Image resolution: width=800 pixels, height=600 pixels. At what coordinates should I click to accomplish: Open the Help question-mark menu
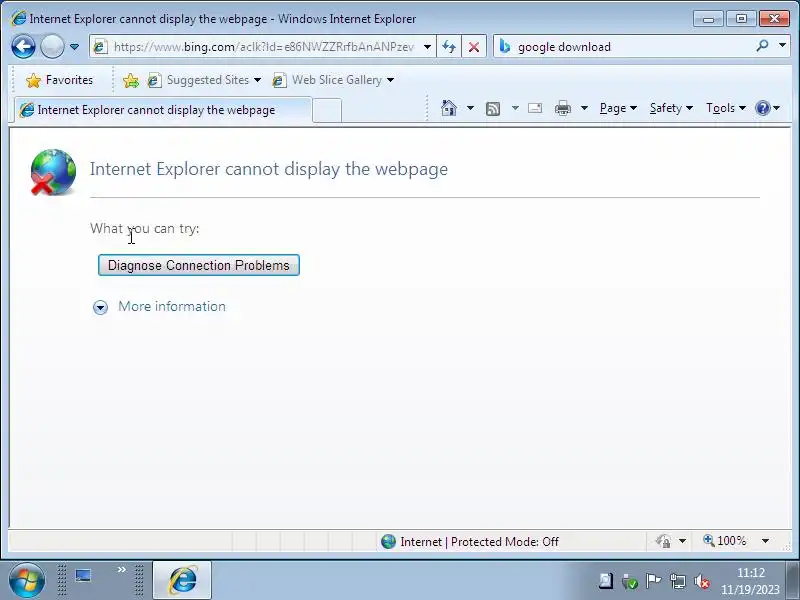767,108
